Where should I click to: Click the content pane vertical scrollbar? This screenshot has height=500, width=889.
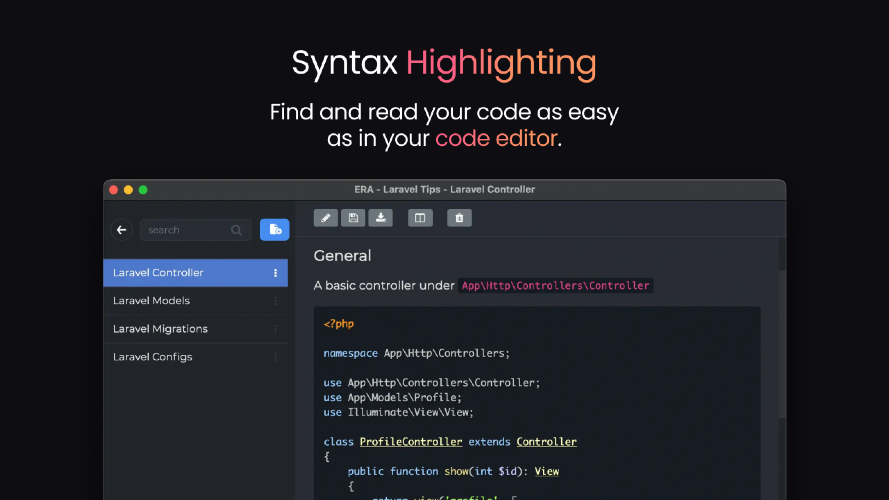coord(782,346)
